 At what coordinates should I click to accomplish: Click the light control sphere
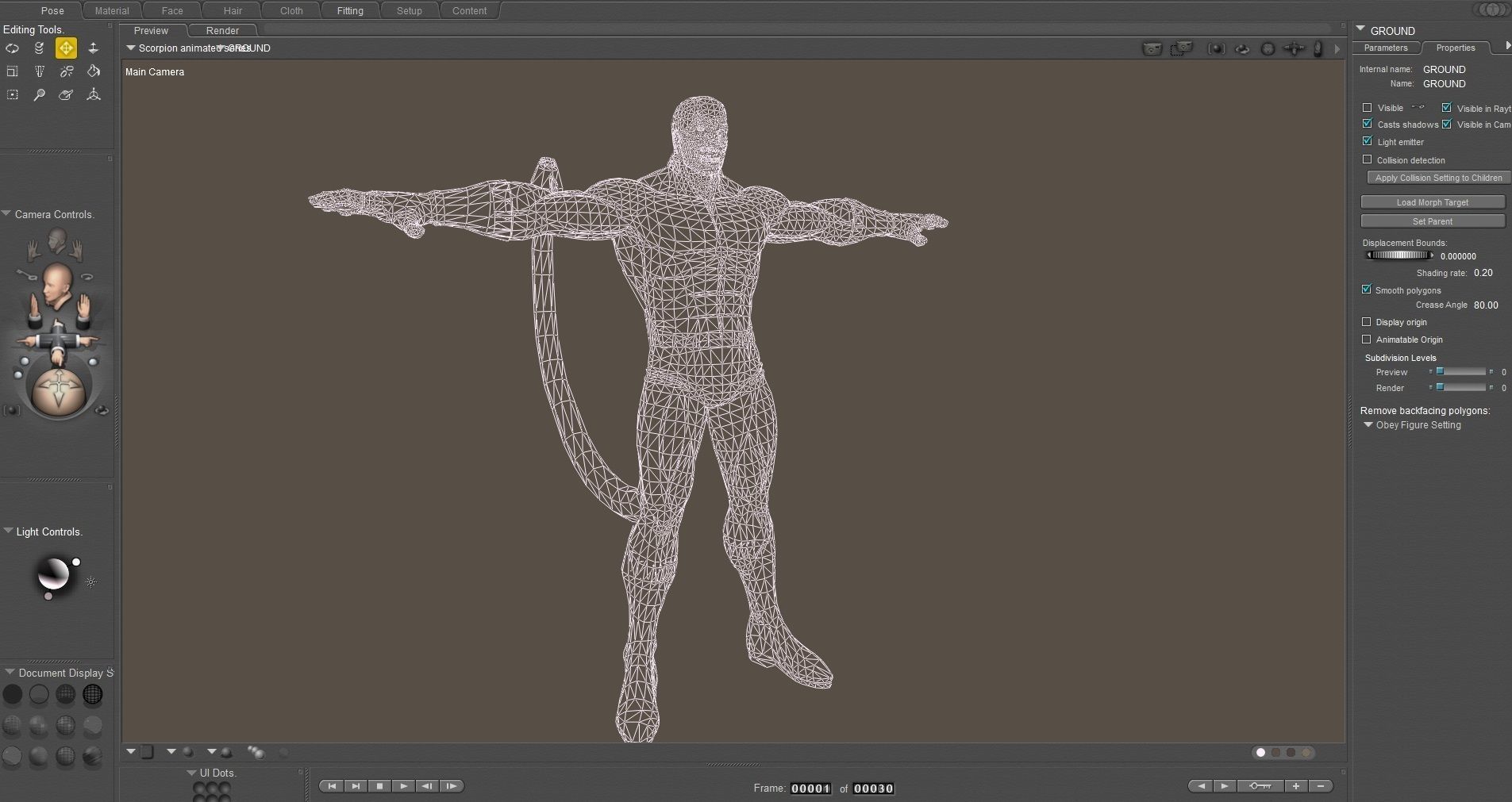[x=54, y=574]
